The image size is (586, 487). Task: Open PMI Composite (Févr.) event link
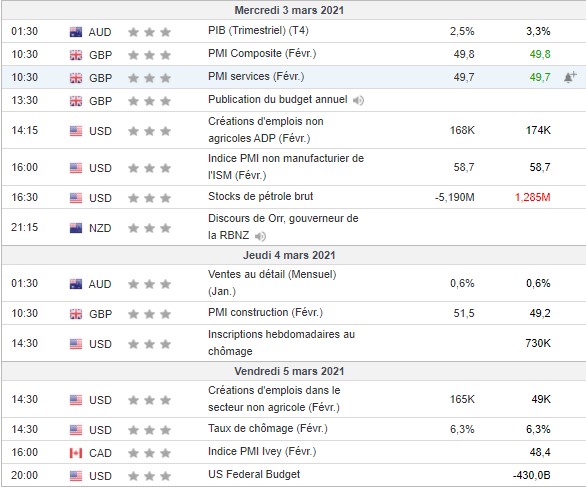tap(262, 54)
